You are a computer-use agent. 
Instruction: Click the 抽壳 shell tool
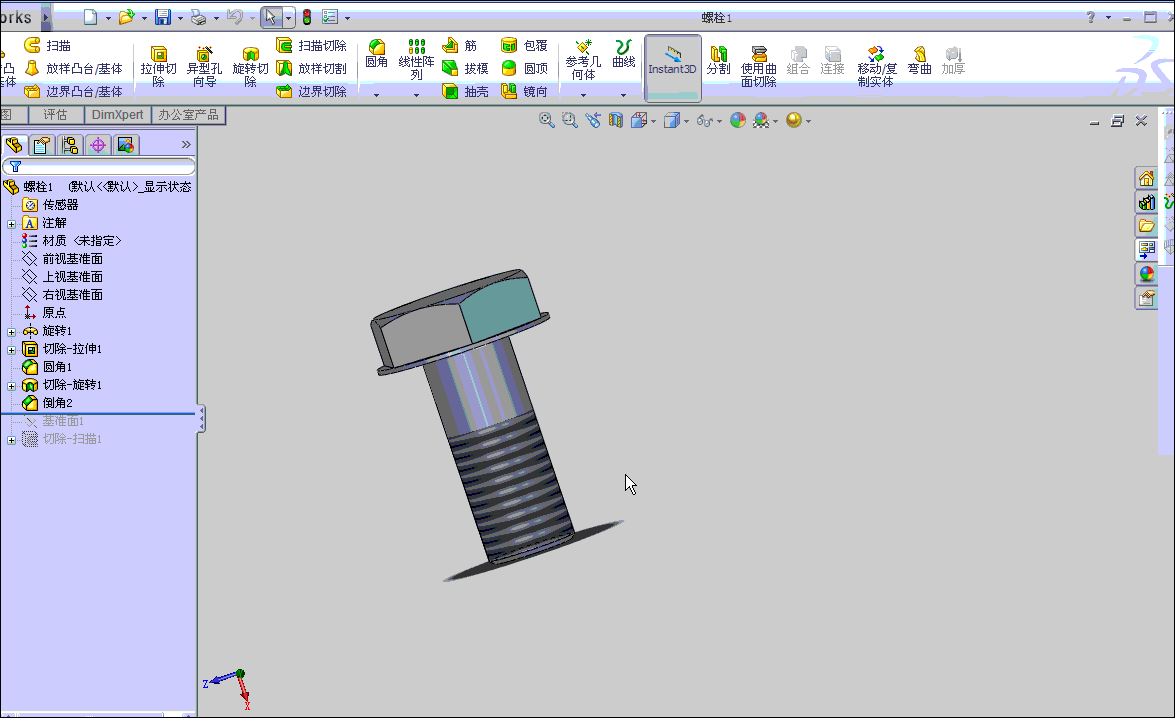pyautogui.click(x=465, y=91)
